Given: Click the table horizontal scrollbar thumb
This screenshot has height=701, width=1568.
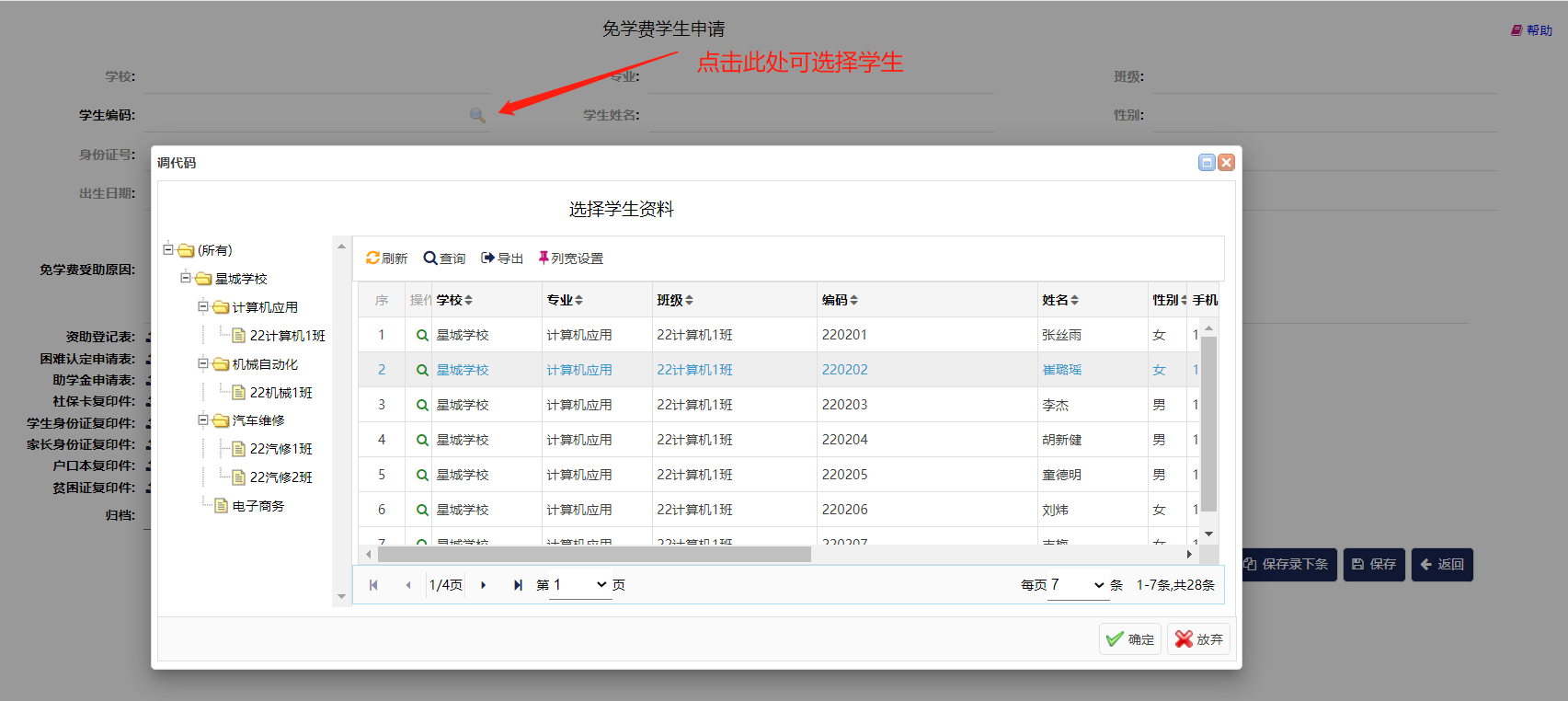Looking at the screenshot, I should pos(594,554).
